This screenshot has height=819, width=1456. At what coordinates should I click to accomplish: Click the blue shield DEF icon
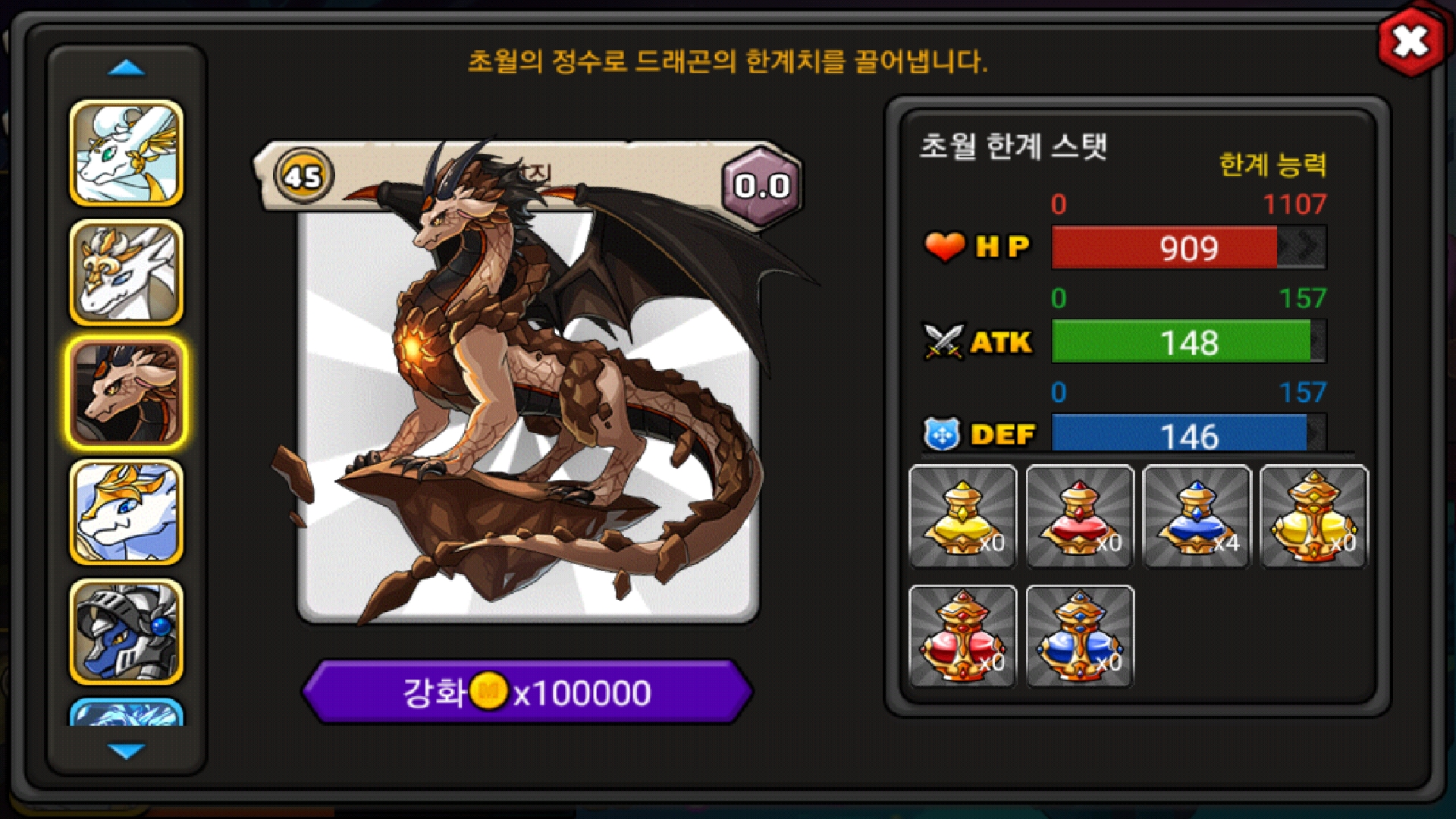click(943, 435)
